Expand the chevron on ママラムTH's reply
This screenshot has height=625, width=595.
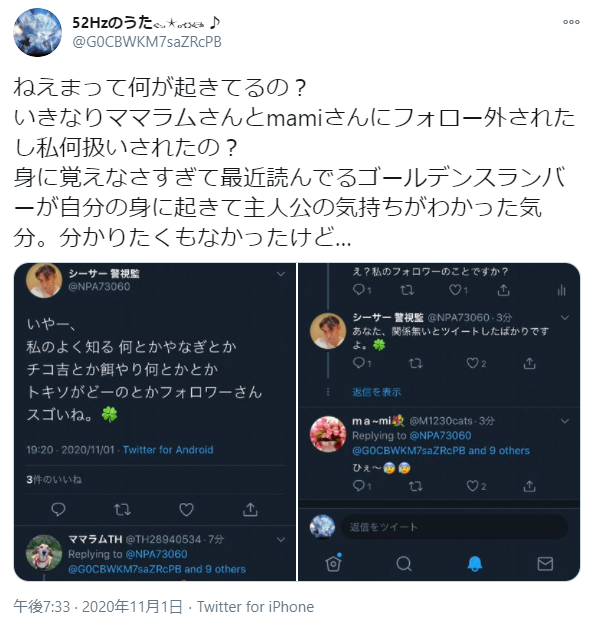pos(281,540)
